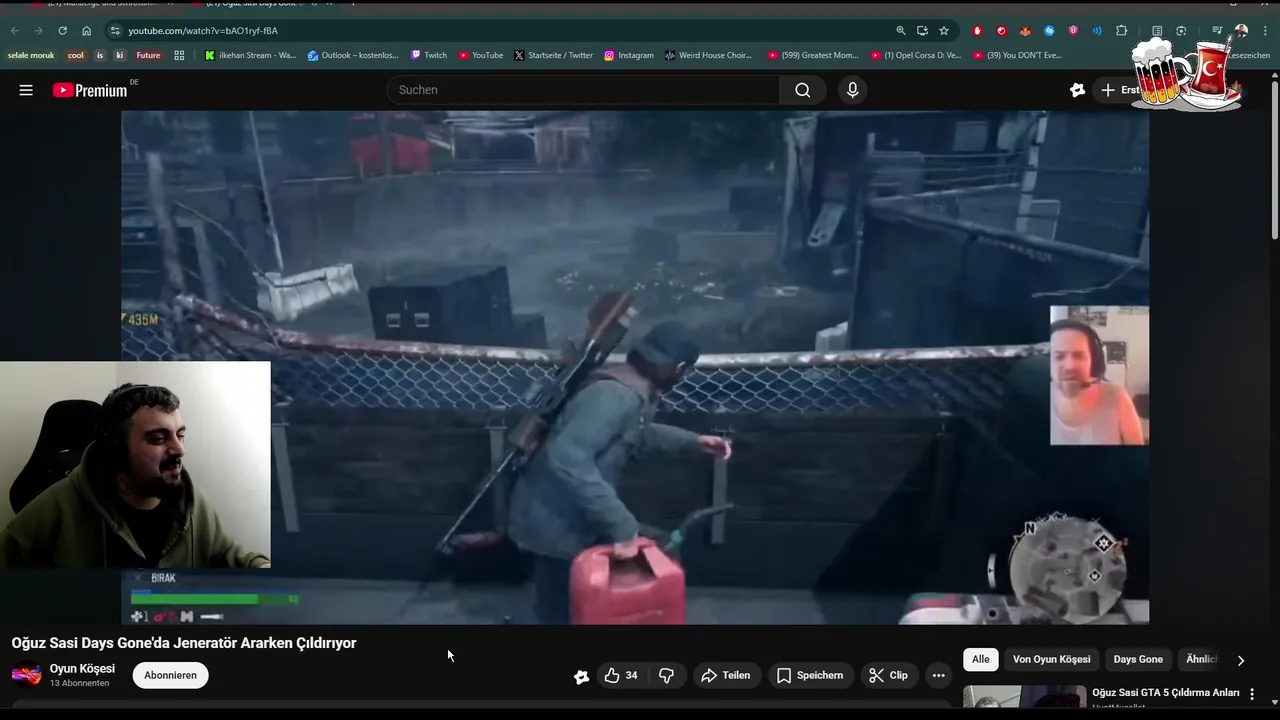Click the browser forward arrow
1280x720 pixels.
pos(38,31)
